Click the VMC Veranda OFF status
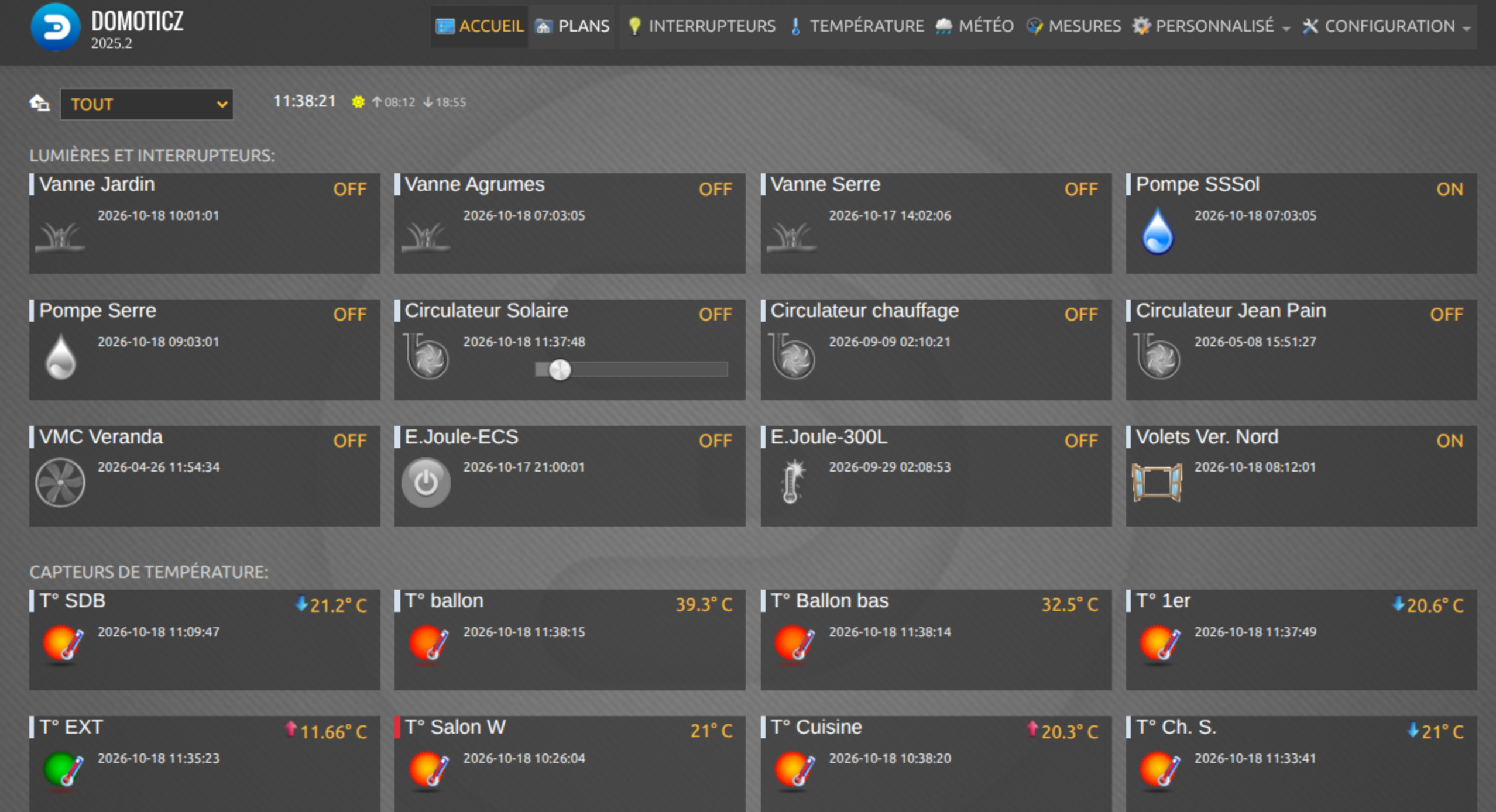This screenshot has height=812, width=1496. (350, 441)
